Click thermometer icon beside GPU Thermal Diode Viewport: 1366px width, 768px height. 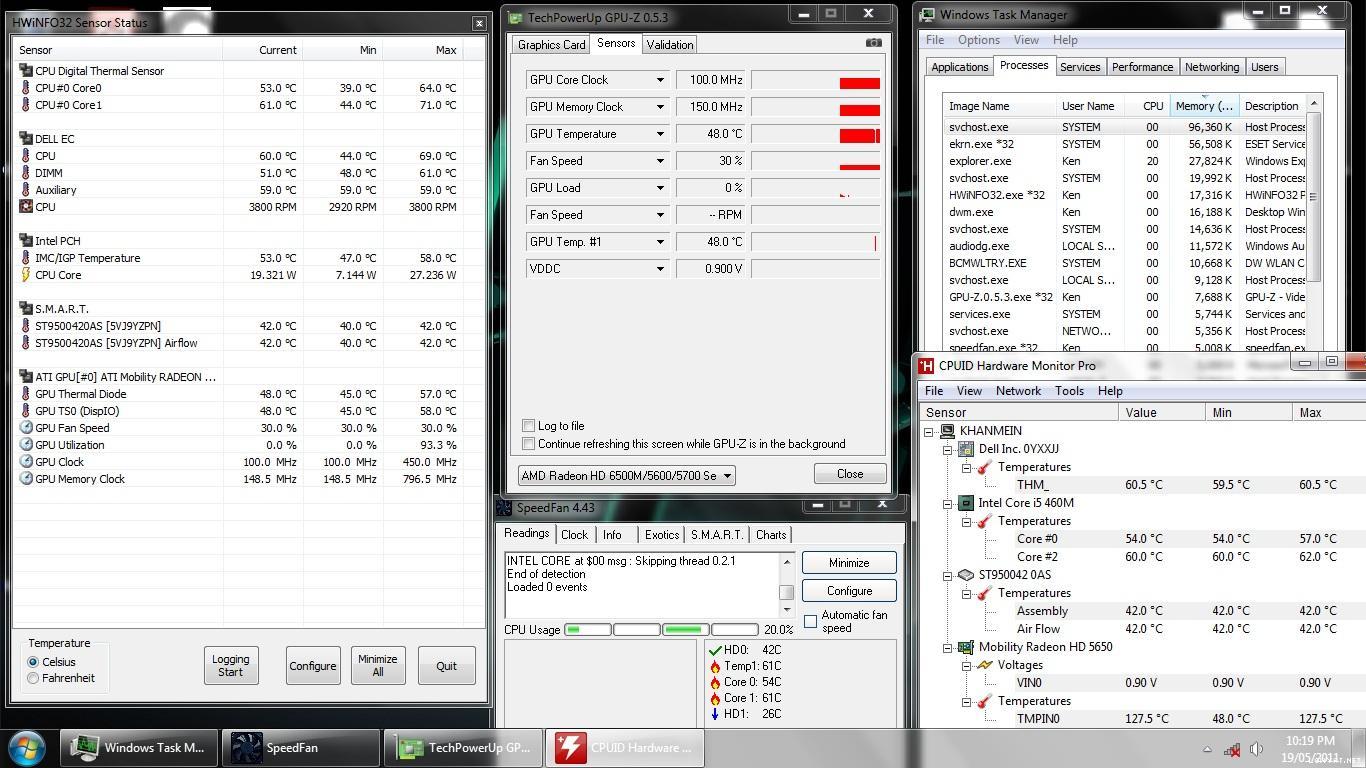pyautogui.click(x=25, y=394)
